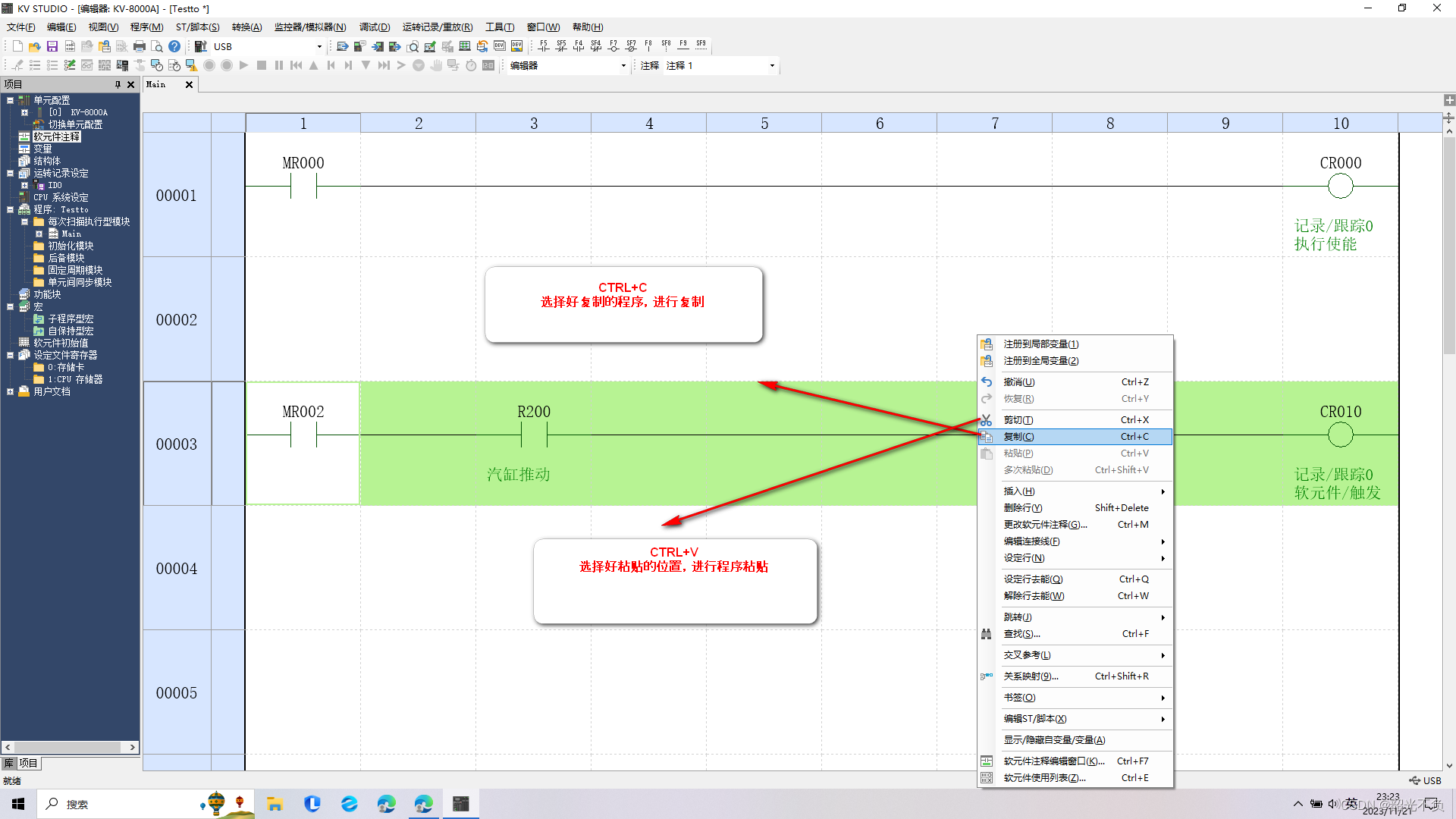The width and height of the screenshot is (1456, 819).
Task: Open the 调试(D) menu
Action: [375, 27]
